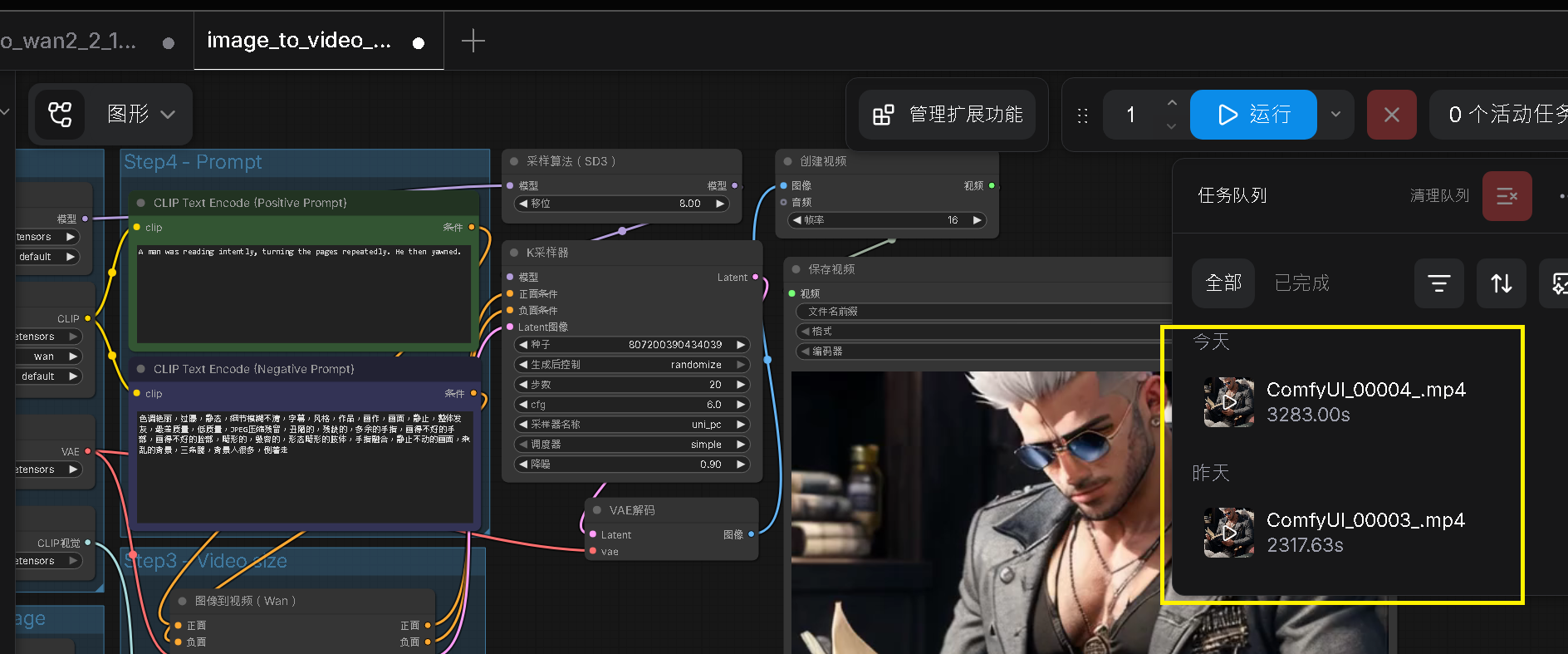Open the wan type dropdown on left node
The image size is (1568, 654).
pyautogui.click(x=48, y=357)
